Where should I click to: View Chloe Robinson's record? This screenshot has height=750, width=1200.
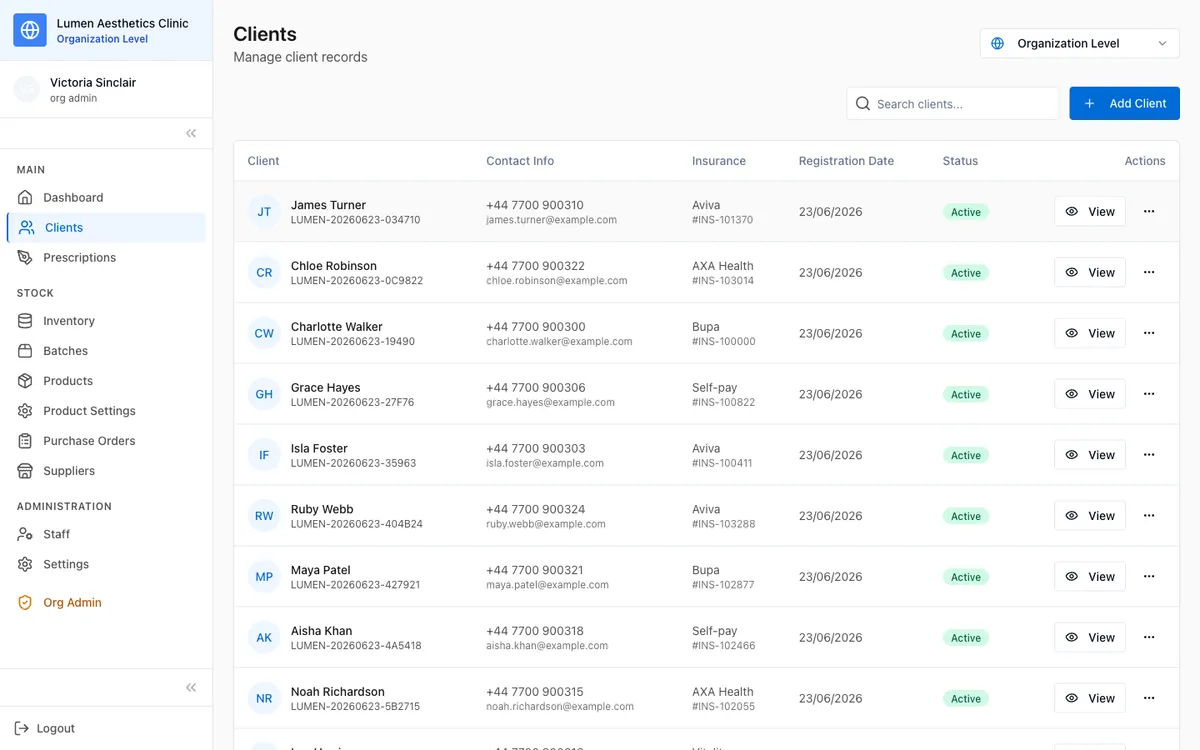[x=1090, y=272]
